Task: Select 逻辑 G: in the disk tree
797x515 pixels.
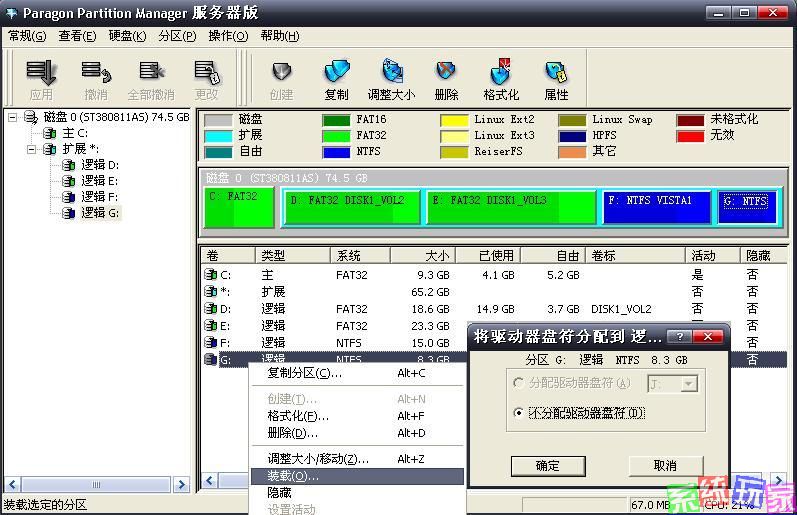Action: pyautogui.click(x=100, y=213)
